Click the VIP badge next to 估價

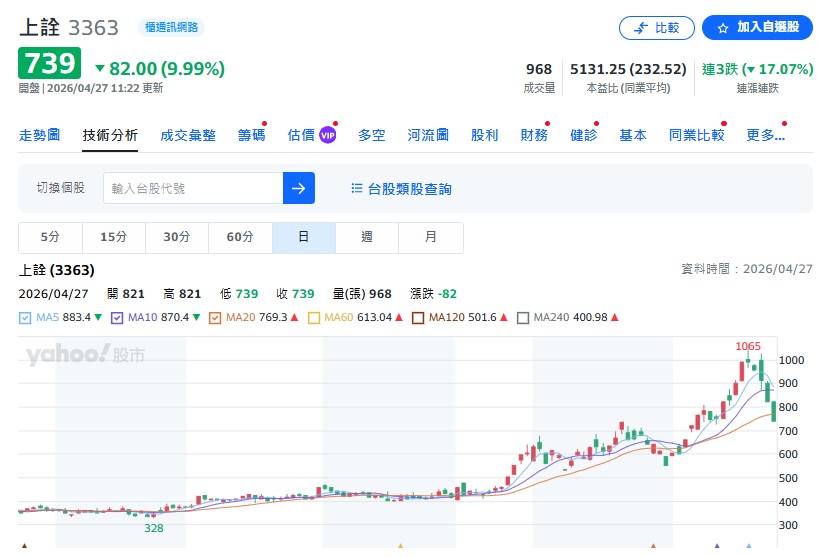tap(328, 135)
